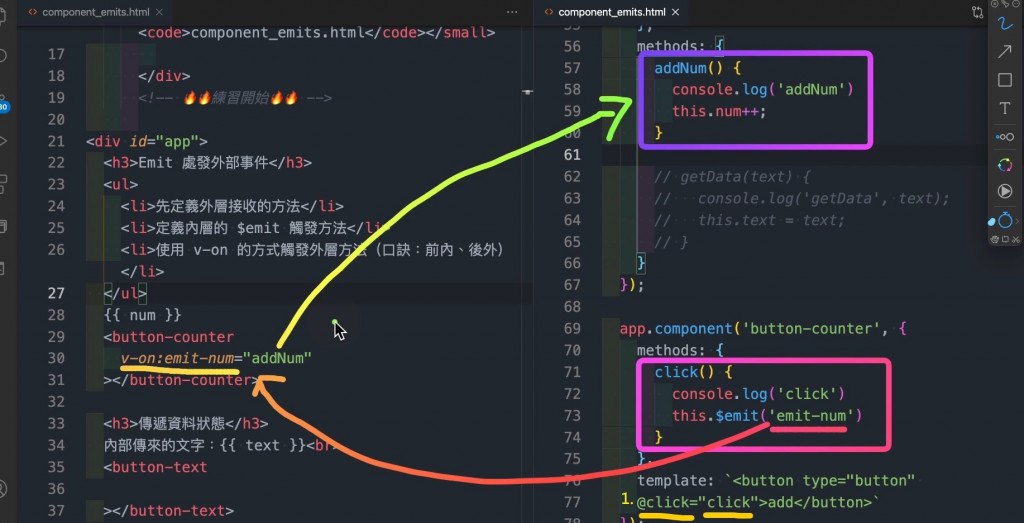Click the 'div id="app"' opening tag
This screenshot has height=523, width=1024.
click(147, 141)
